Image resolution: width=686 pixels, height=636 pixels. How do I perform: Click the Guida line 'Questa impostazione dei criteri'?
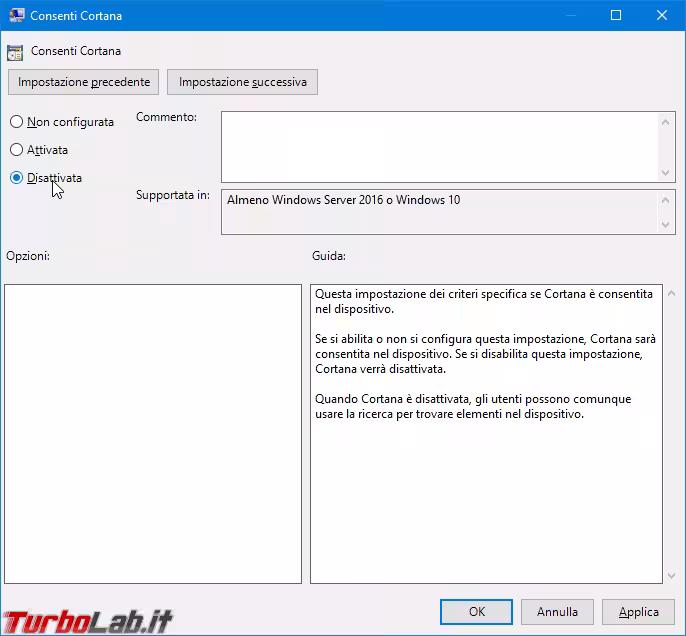[484, 294]
